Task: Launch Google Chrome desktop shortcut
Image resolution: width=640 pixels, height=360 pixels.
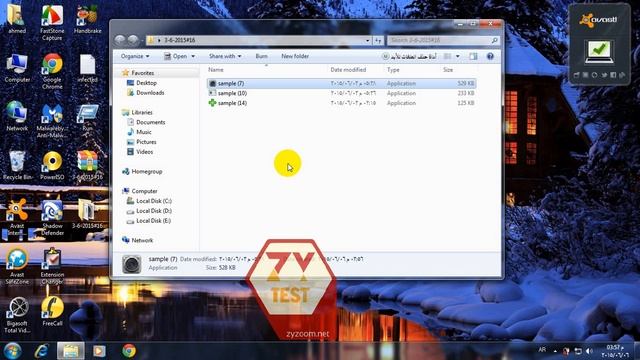Action: point(52,71)
